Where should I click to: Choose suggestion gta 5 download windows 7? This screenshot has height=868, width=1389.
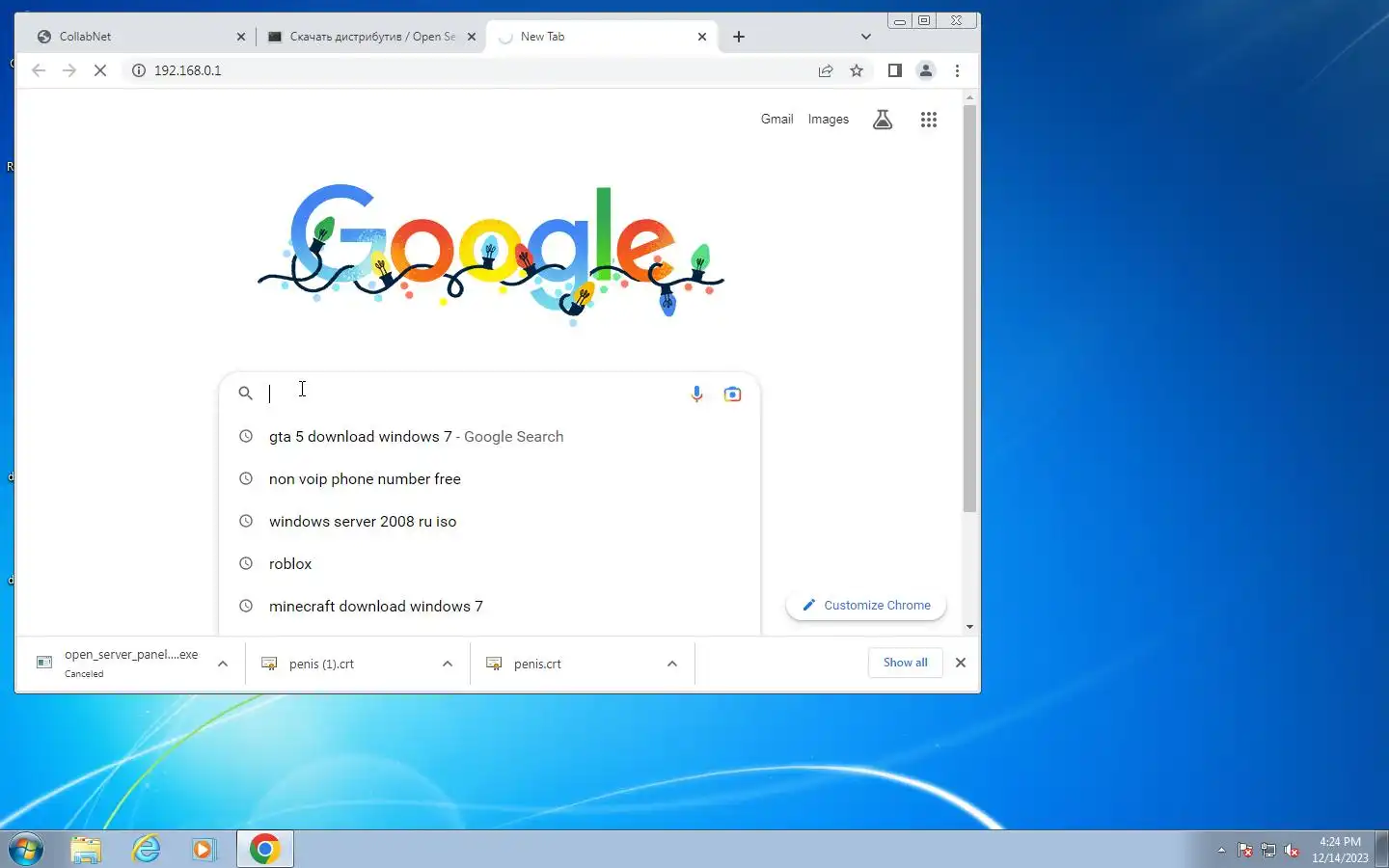[x=490, y=437]
